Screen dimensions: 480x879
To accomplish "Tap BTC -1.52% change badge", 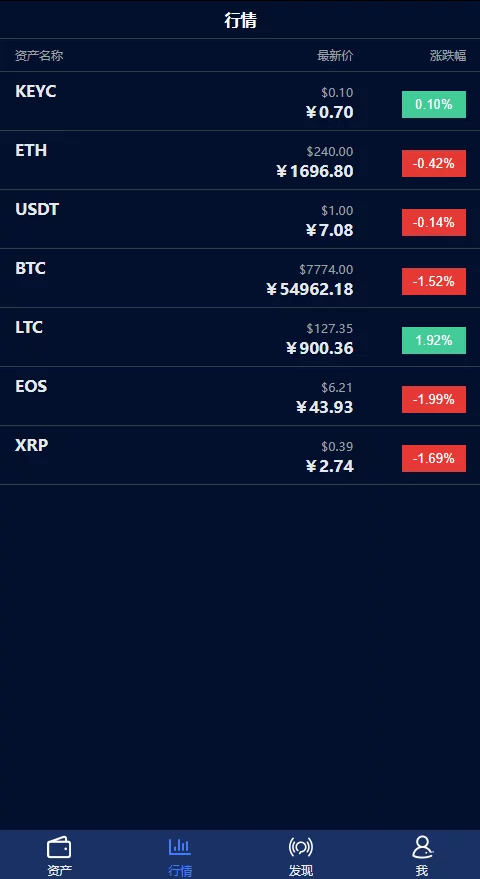I will click(433, 281).
